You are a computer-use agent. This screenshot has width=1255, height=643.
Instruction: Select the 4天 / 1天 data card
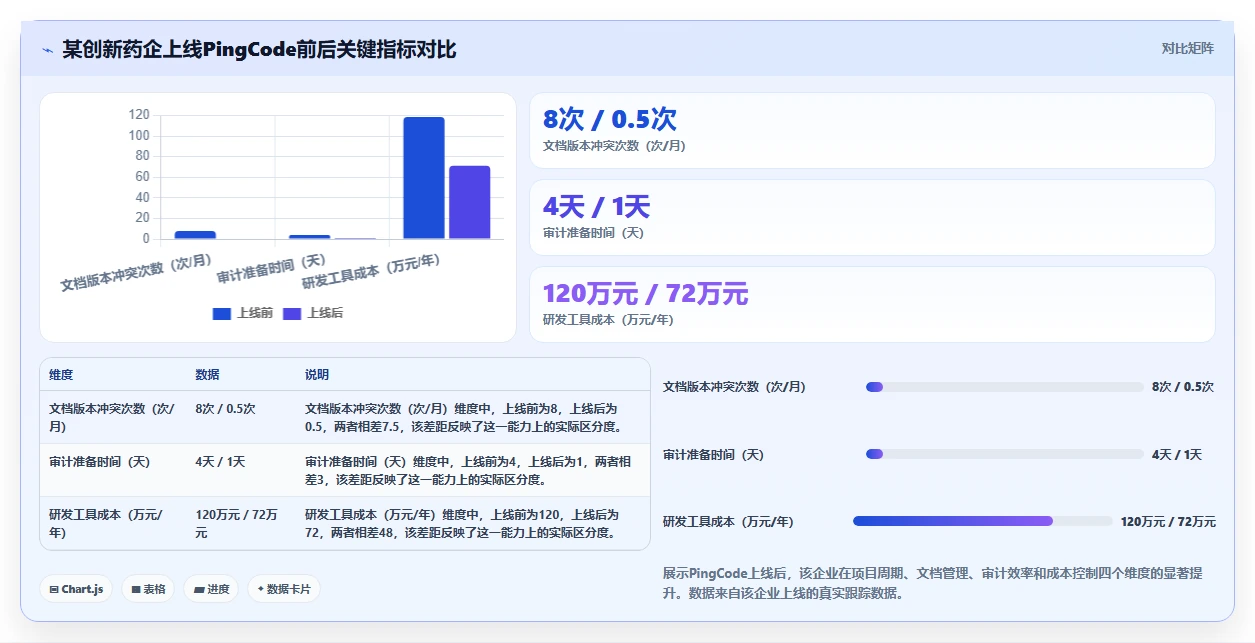872,217
